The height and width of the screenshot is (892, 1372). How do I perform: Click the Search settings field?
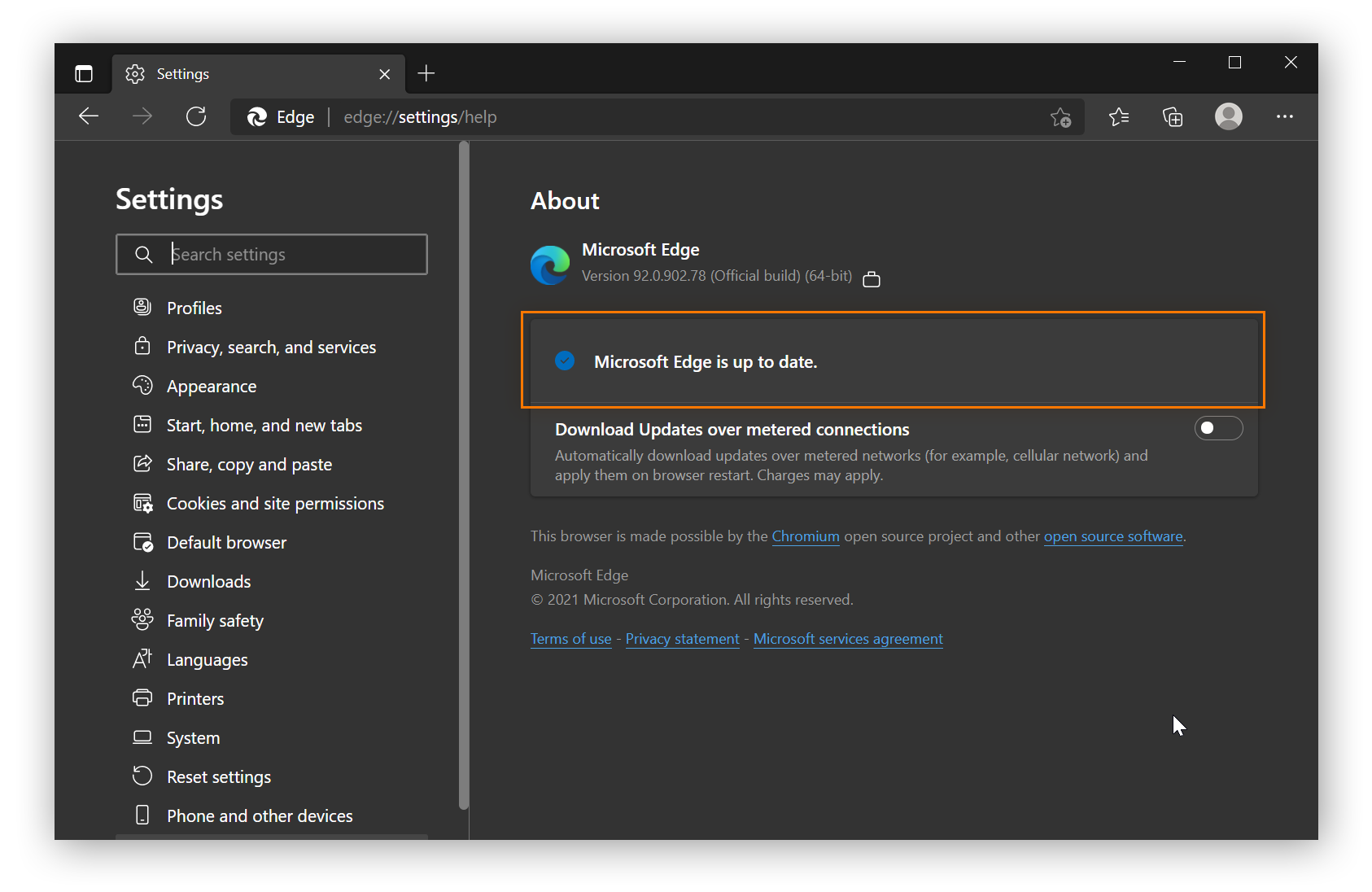coord(272,254)
